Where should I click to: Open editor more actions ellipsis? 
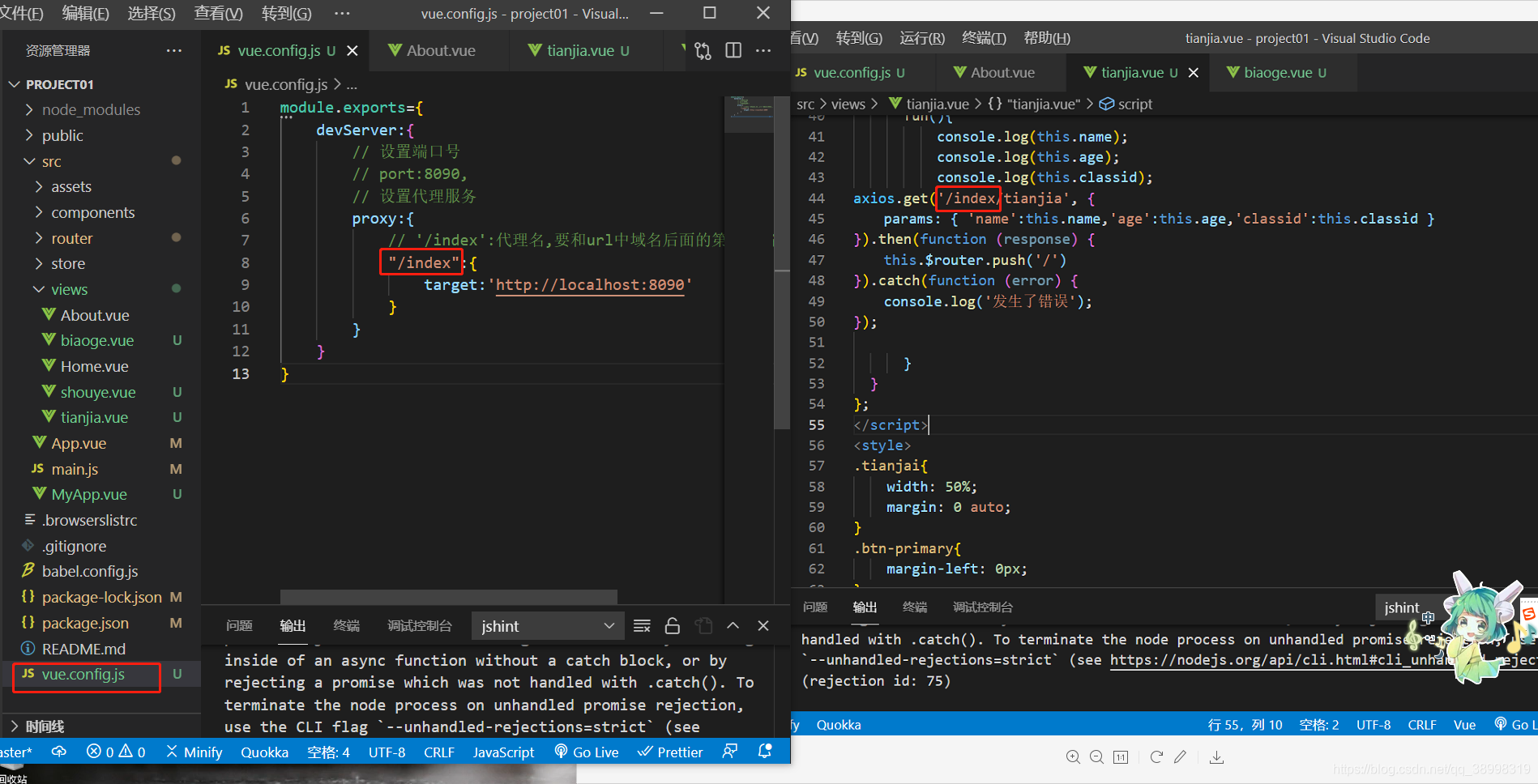763,50
